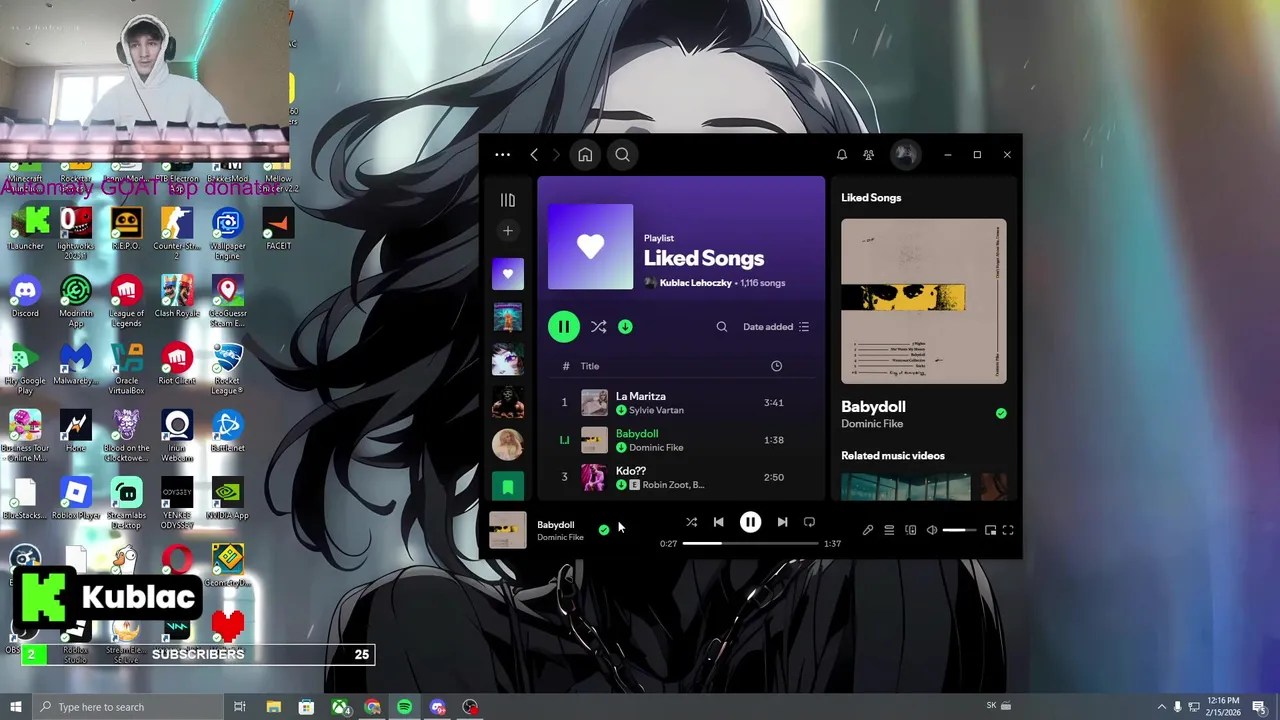Open the playback queue icon
Viewport: 1280px width, 720px height.
click(x=889, y=530)
